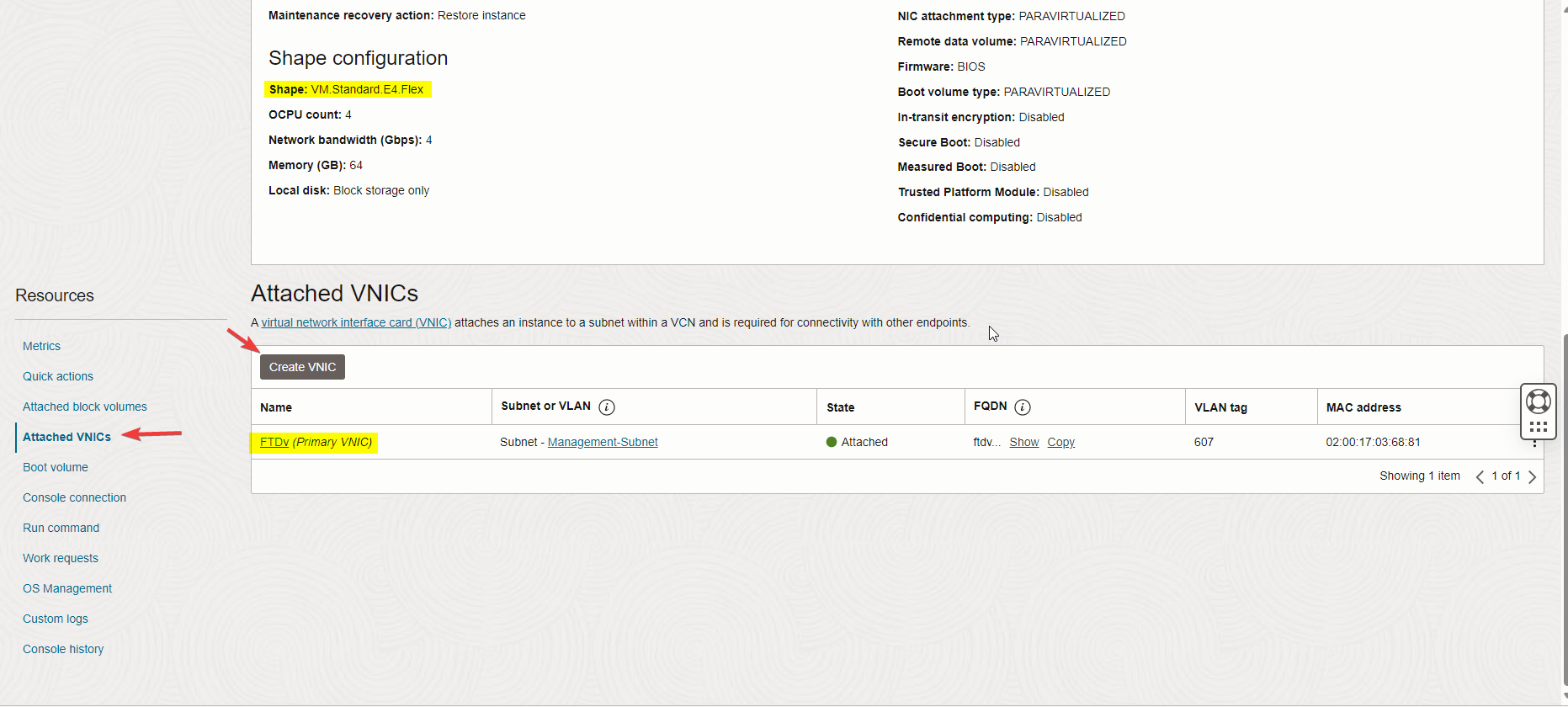Open the Management-Subnet link
The height and width of the screenshot is (707, 1568).
coord(603,442)
